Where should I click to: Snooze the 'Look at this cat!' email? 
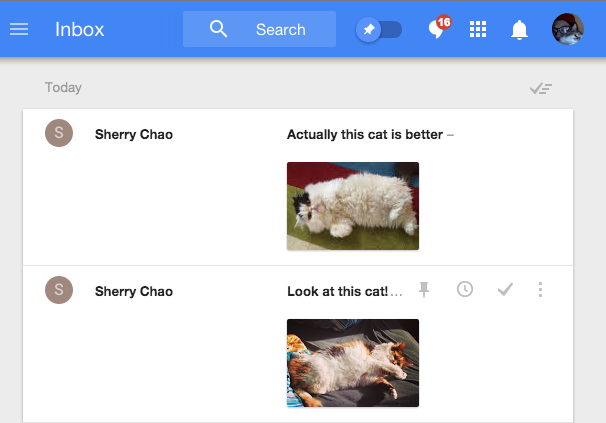pos(465,290)
